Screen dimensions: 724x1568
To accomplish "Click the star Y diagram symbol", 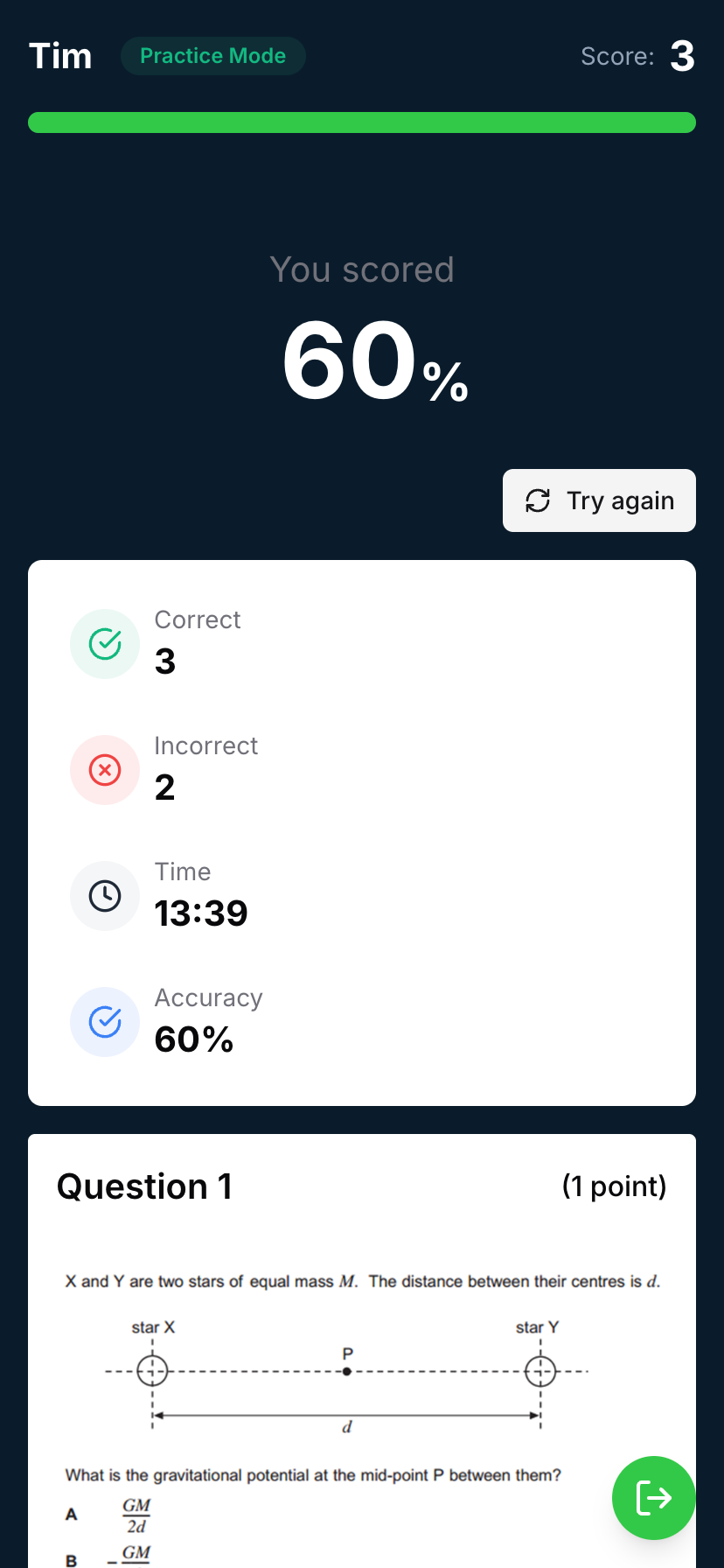I will click(x=540, y=1370).
